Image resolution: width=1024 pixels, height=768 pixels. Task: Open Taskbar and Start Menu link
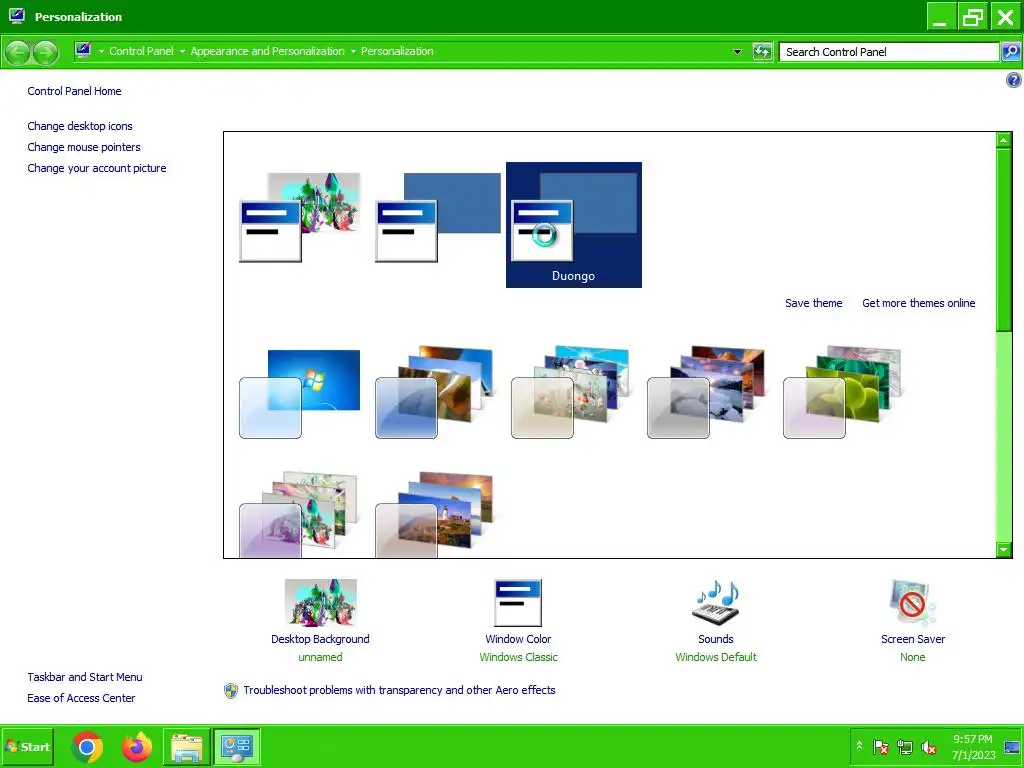(x=85, y=677)
